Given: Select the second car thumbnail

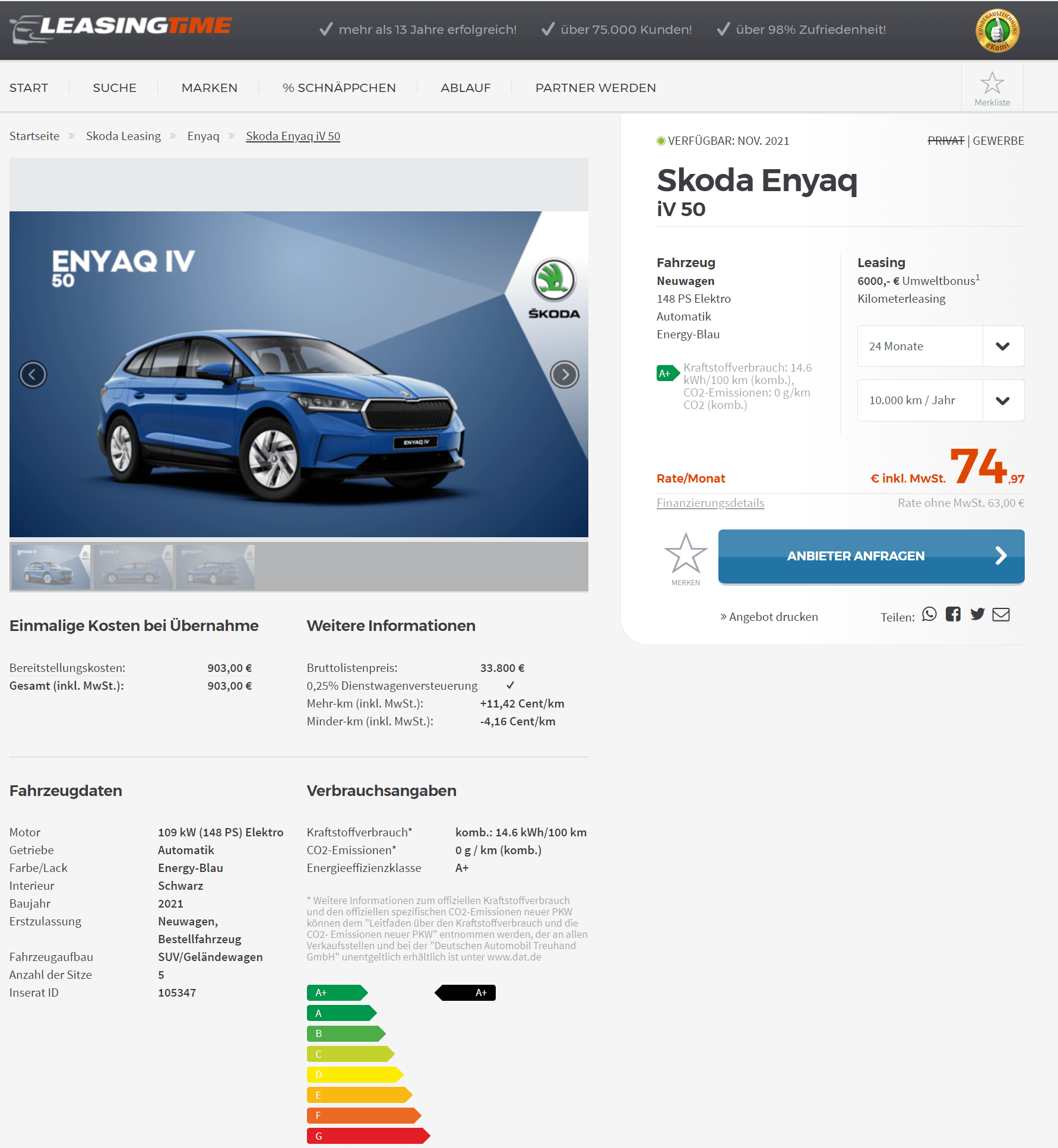Looking at the screenshot, I should [133, 567].
